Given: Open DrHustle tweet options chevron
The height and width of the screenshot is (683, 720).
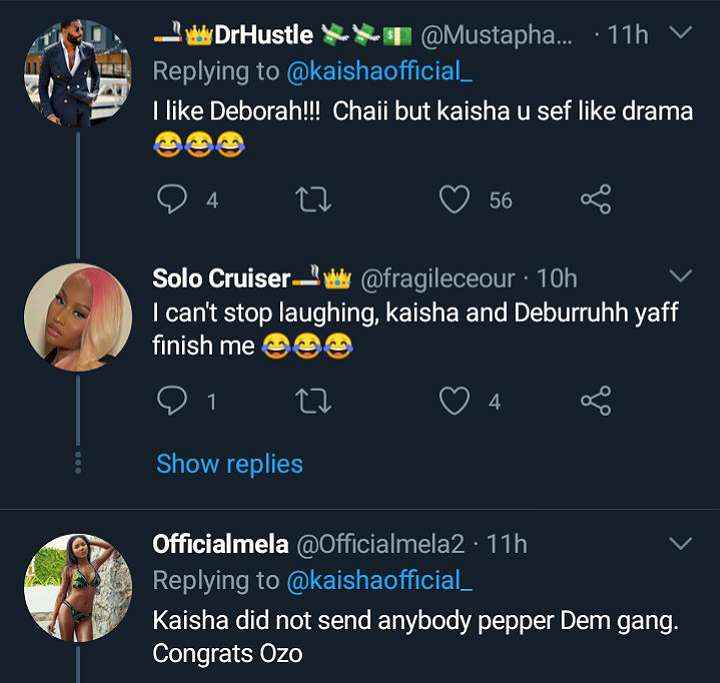Looking at the screenshot, I should 679,35.
